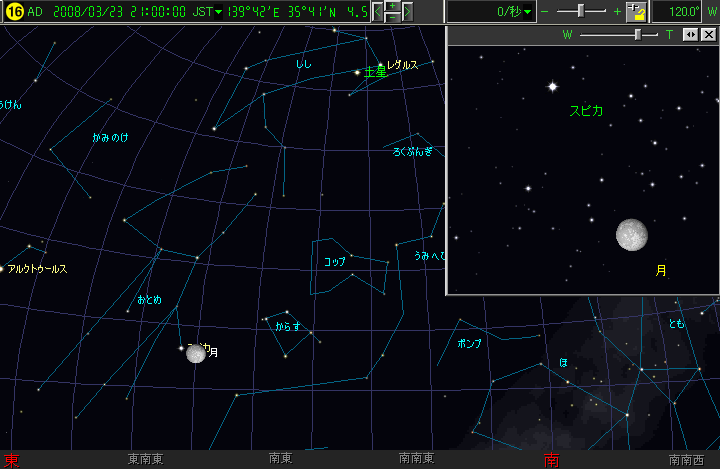Image resolution: width=720 pixels, height=469 pixels.
Task: Open the 0/秒 animation speed dropdown
Action: (529, 13)
